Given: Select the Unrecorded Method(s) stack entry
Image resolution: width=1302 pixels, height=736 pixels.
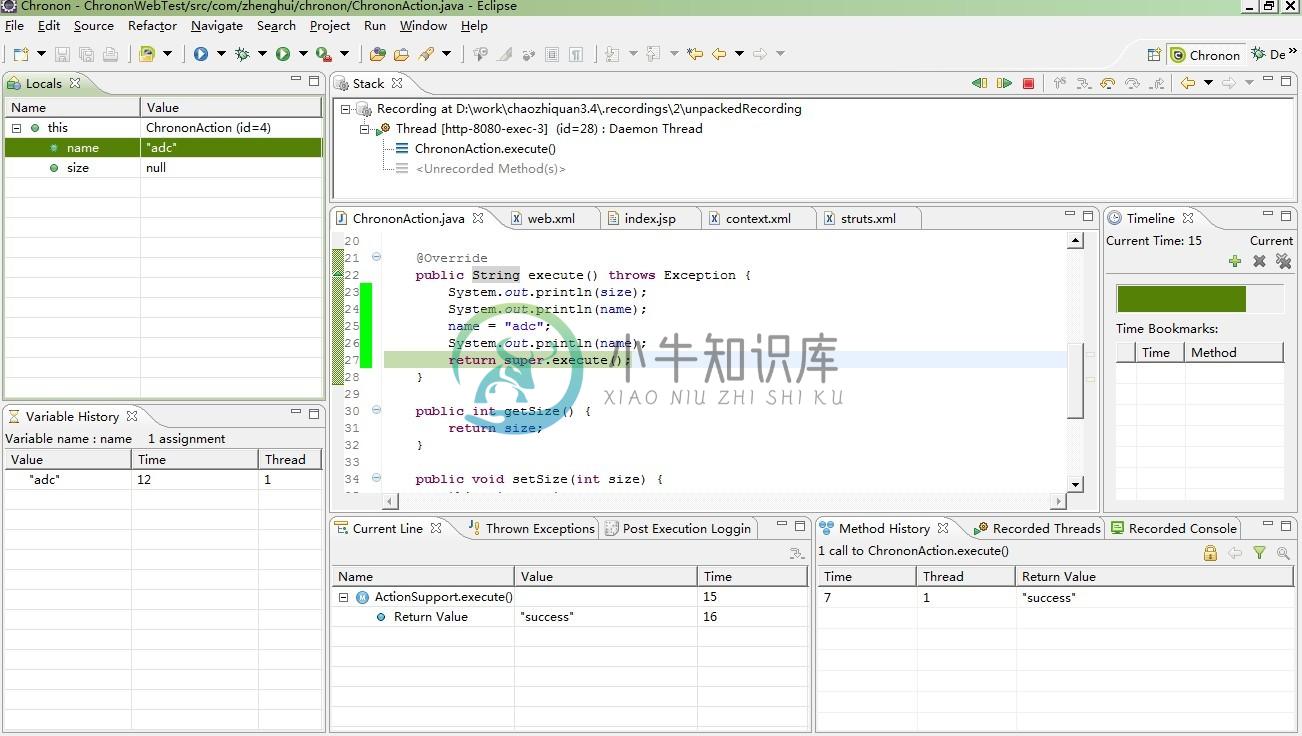Looking at the screenshot, I should tap(490, 169).
